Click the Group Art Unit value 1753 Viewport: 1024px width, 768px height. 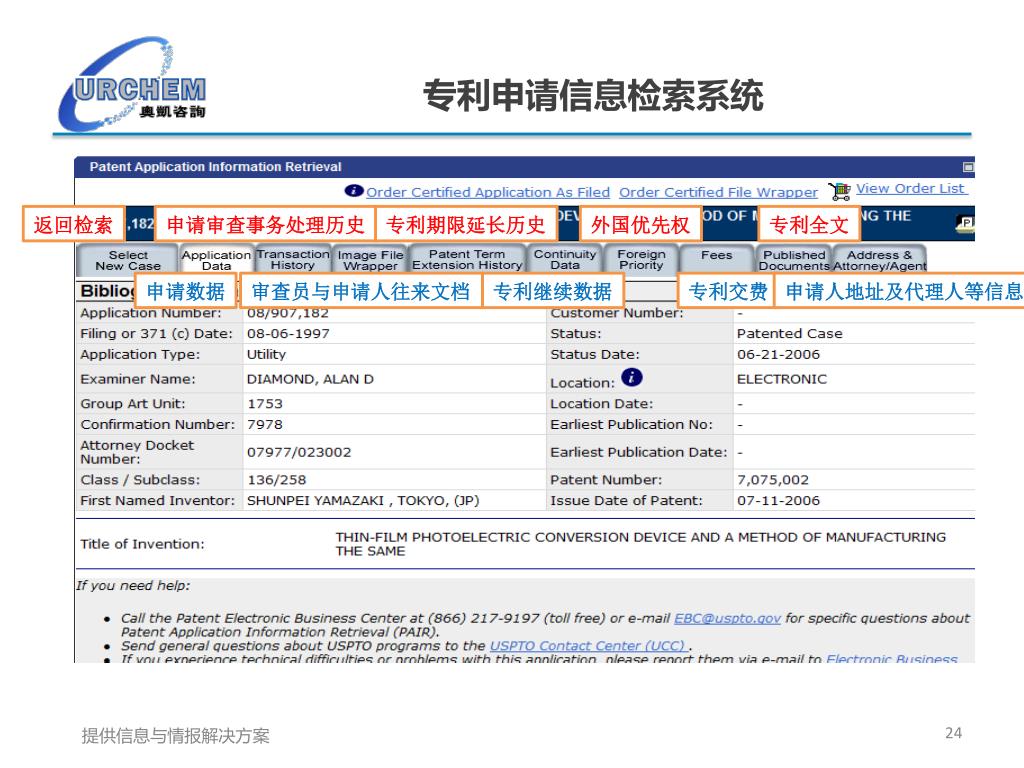[265, 404]
